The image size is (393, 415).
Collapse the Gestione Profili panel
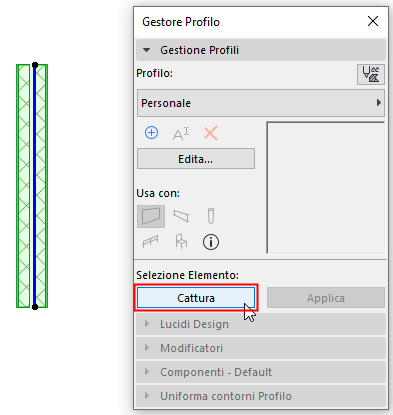coord(261,50)
